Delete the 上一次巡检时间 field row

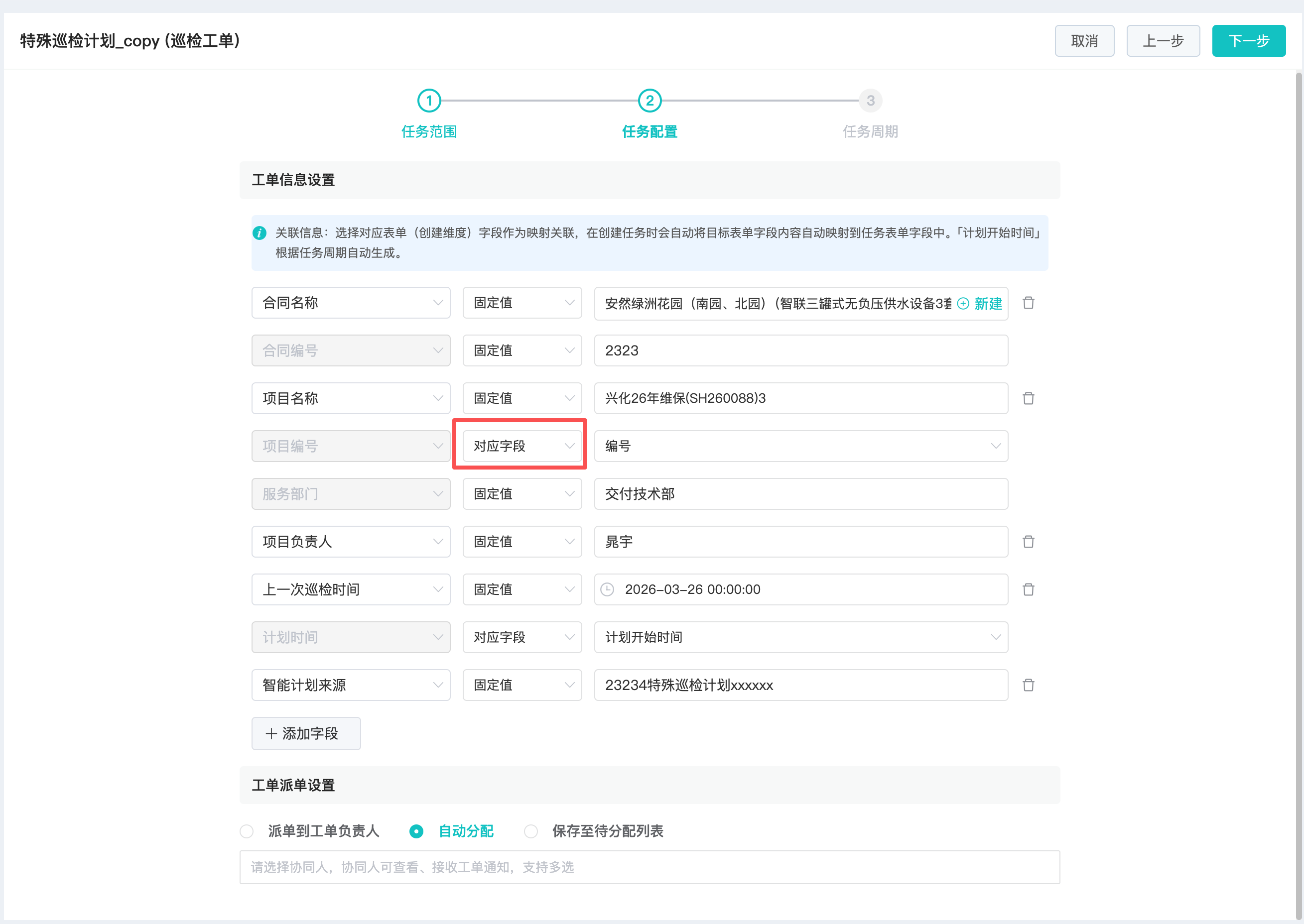pos(1028,589)
